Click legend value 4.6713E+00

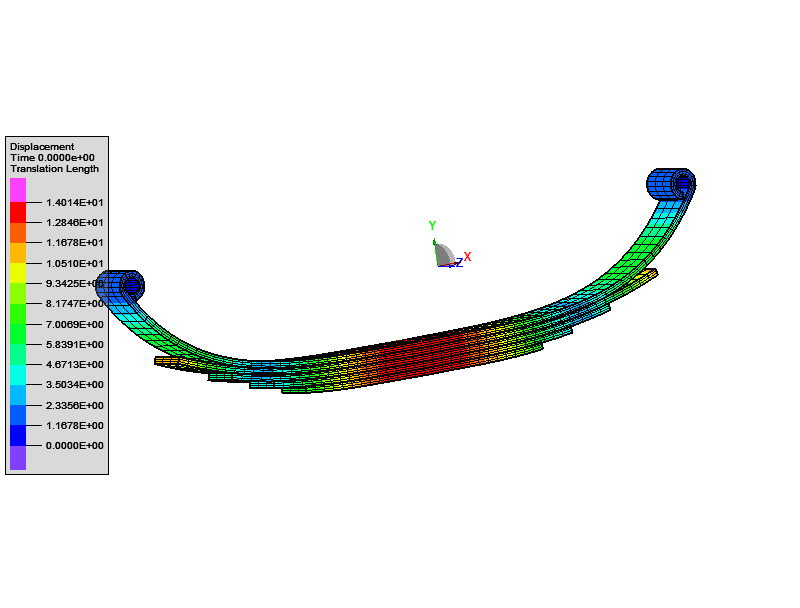point(74,364)
